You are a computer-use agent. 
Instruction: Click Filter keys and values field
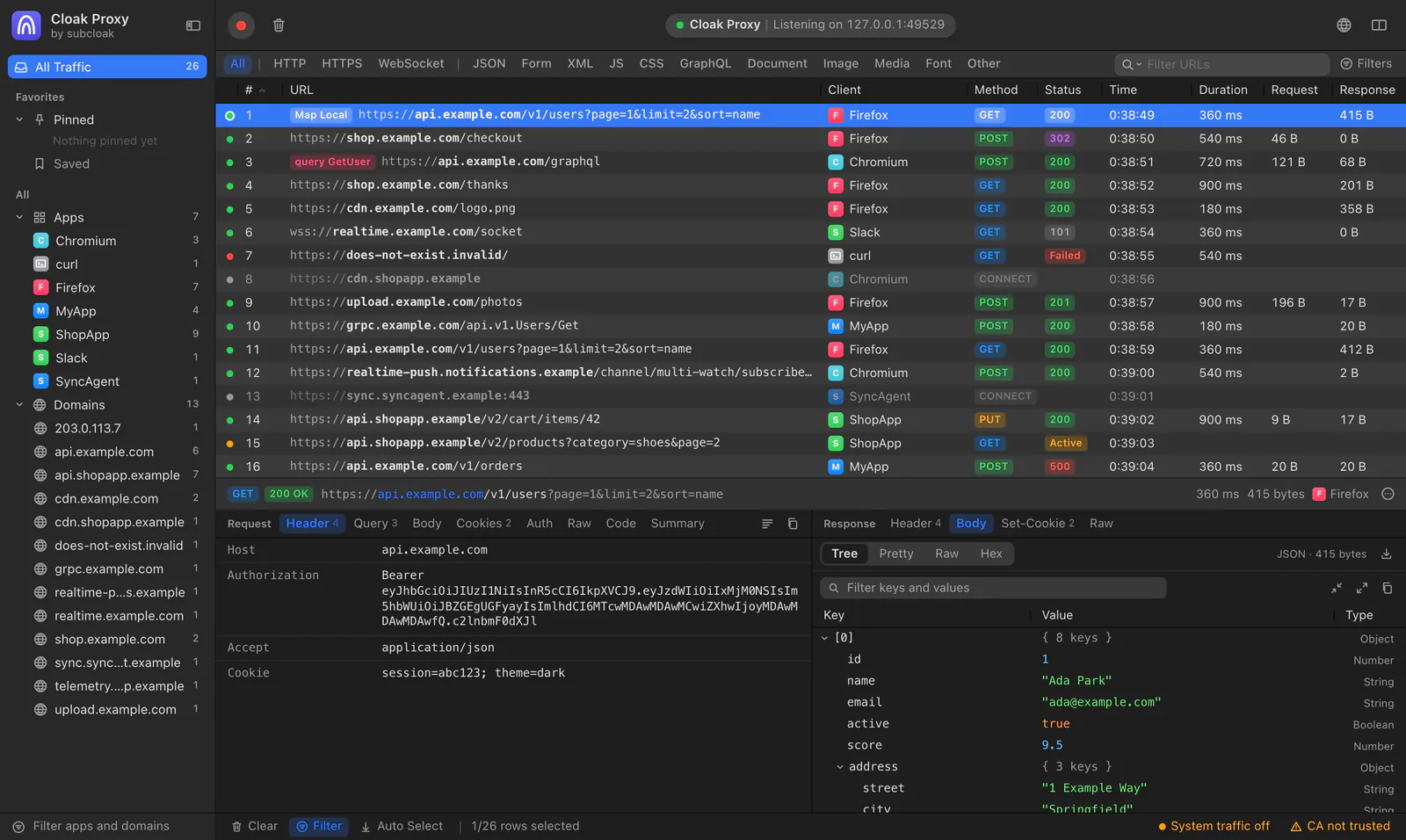(x=994, y=588)
